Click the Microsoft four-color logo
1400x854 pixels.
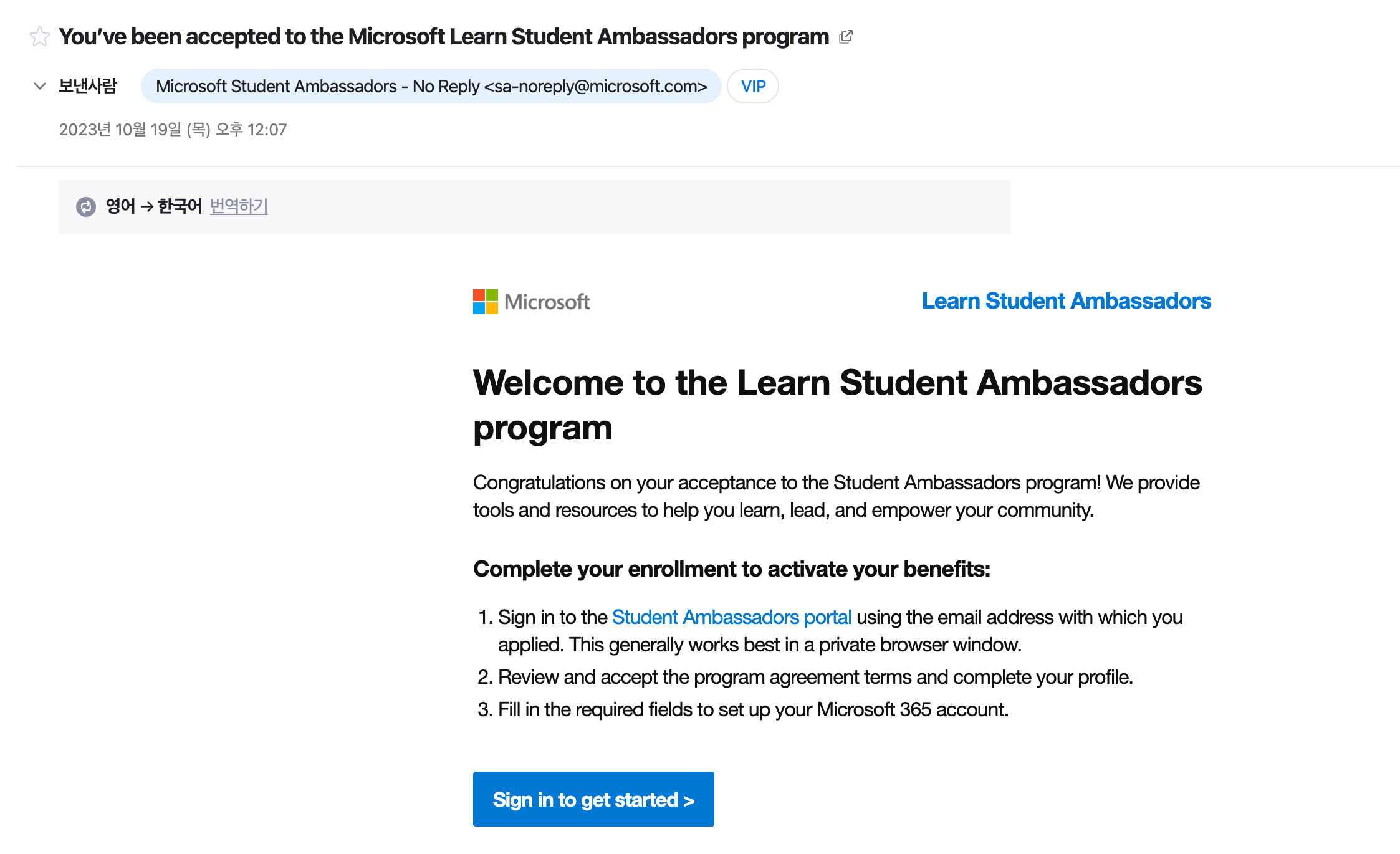pos(485,302)
